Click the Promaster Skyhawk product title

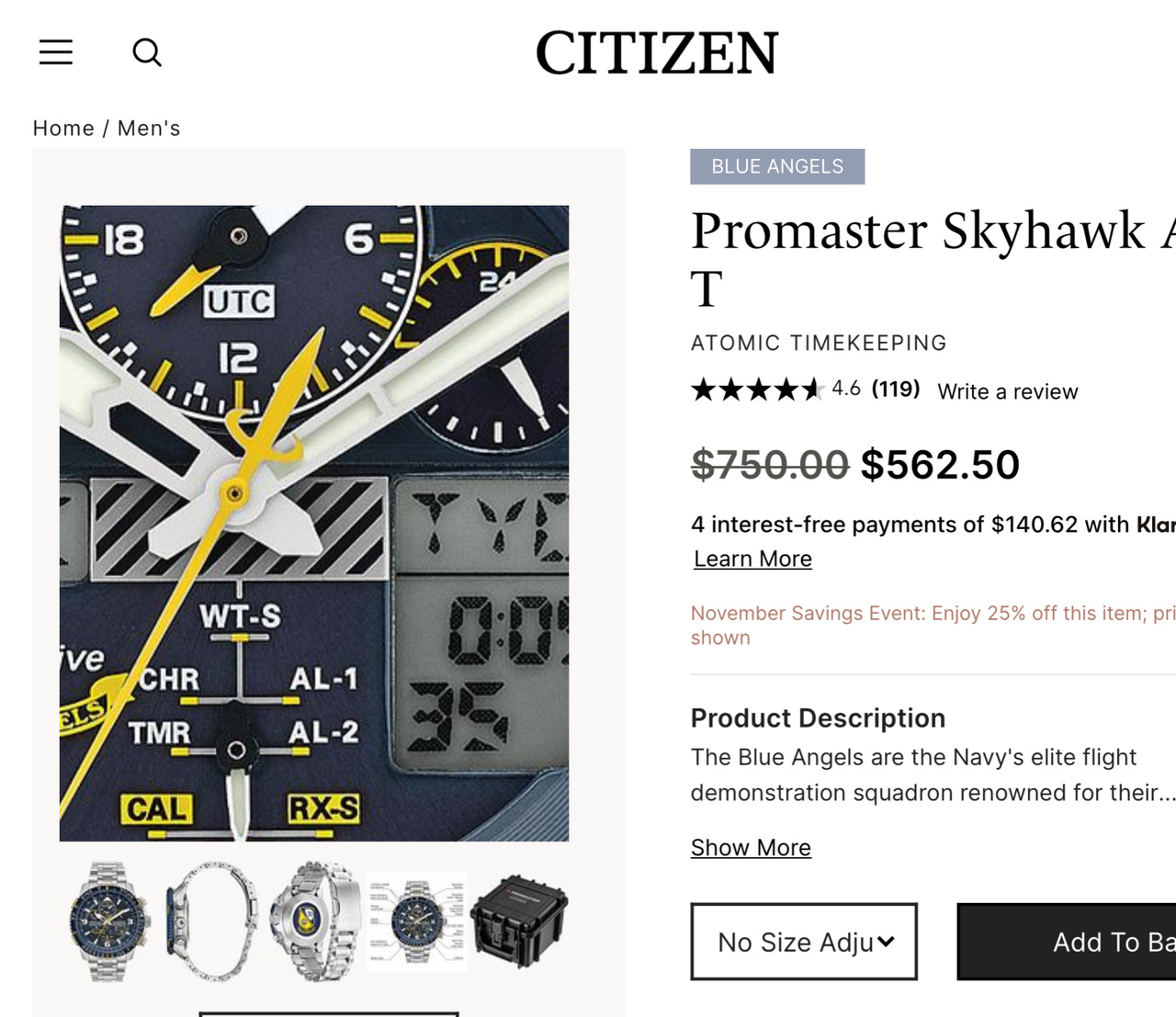click(x=919, y=232)
